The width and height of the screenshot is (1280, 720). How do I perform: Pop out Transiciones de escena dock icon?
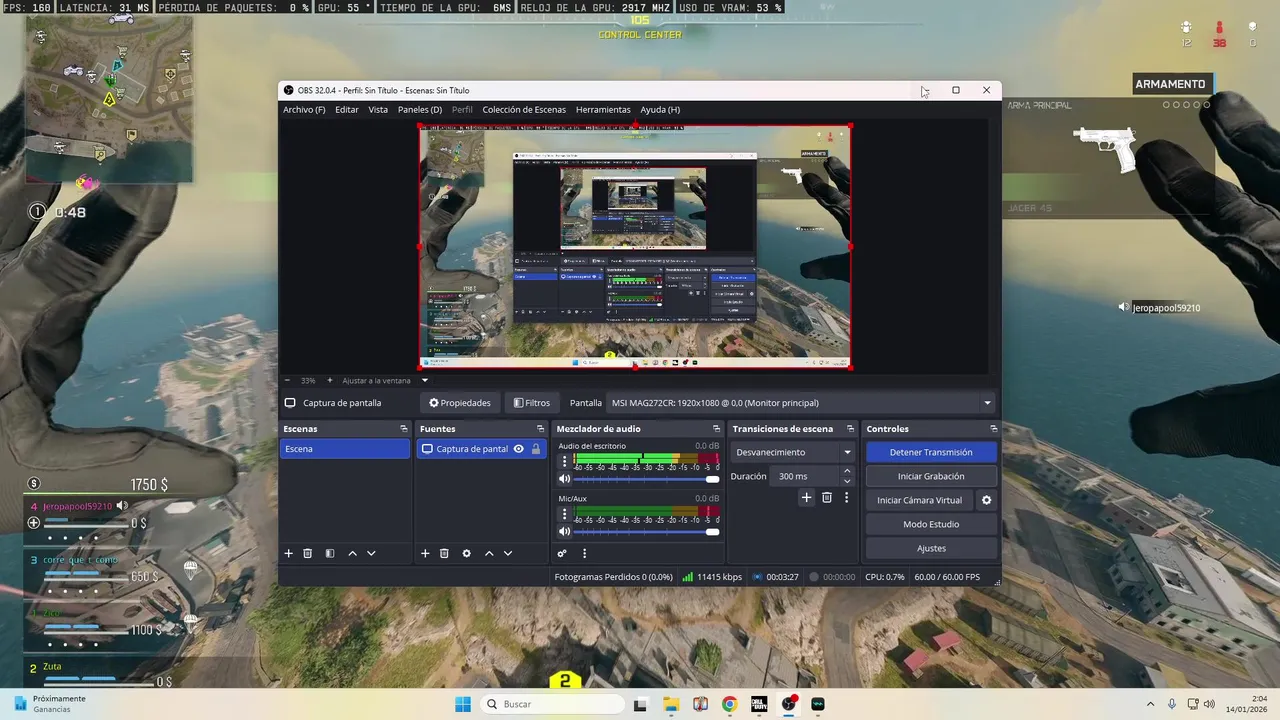[x=851, y=429]
